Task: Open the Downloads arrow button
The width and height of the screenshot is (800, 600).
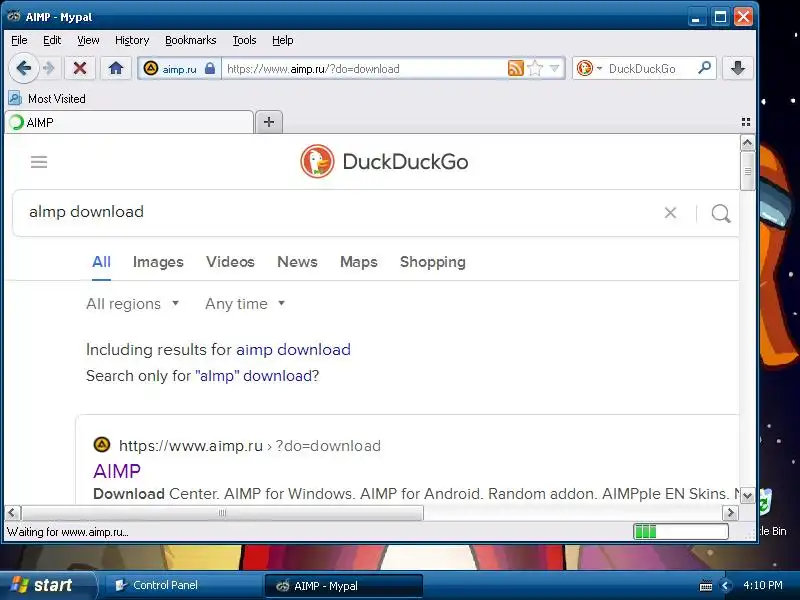Action: coord(738,68)
